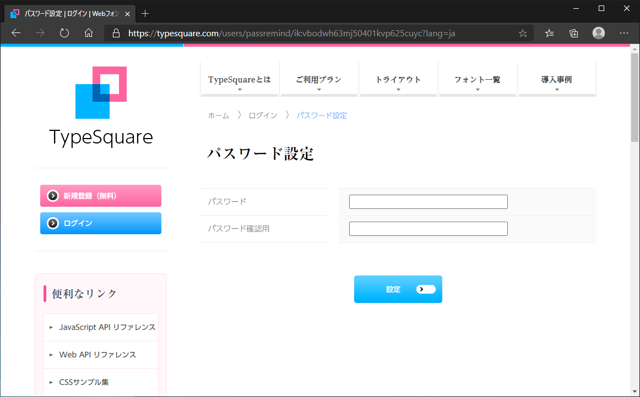Screen dimensions: 640x397
Task: Expand the フォント一覧 menu
Action: (477, 80)
